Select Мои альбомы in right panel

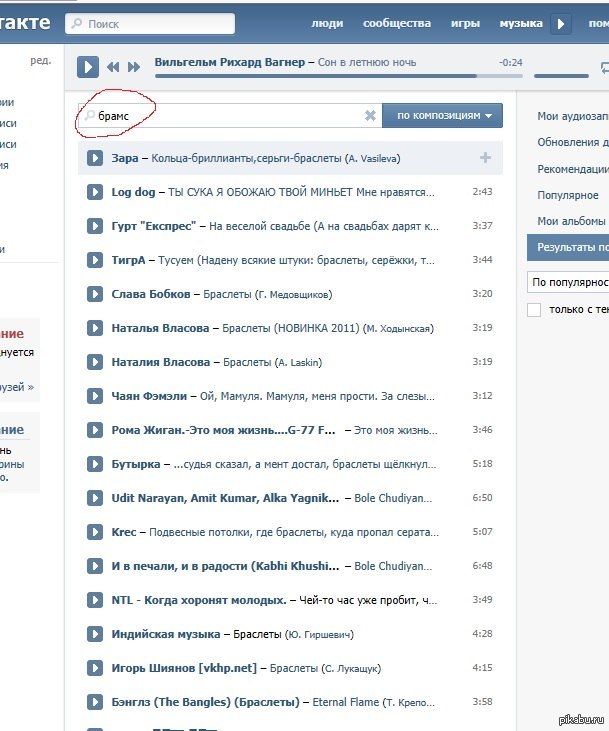pyautogui.click(x=571, y=221)
